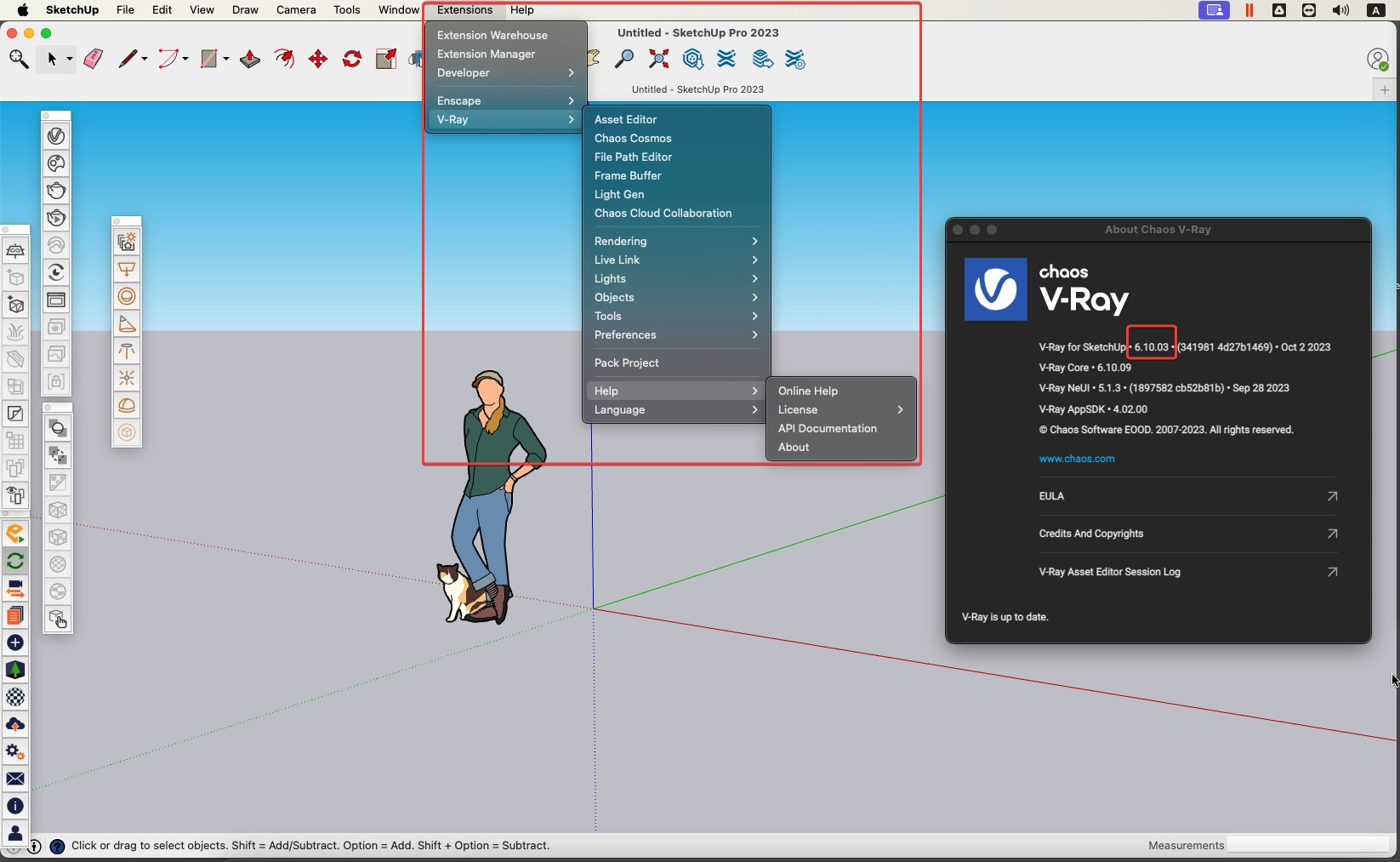Choose Pack Project menu item

tap(676, 363)
